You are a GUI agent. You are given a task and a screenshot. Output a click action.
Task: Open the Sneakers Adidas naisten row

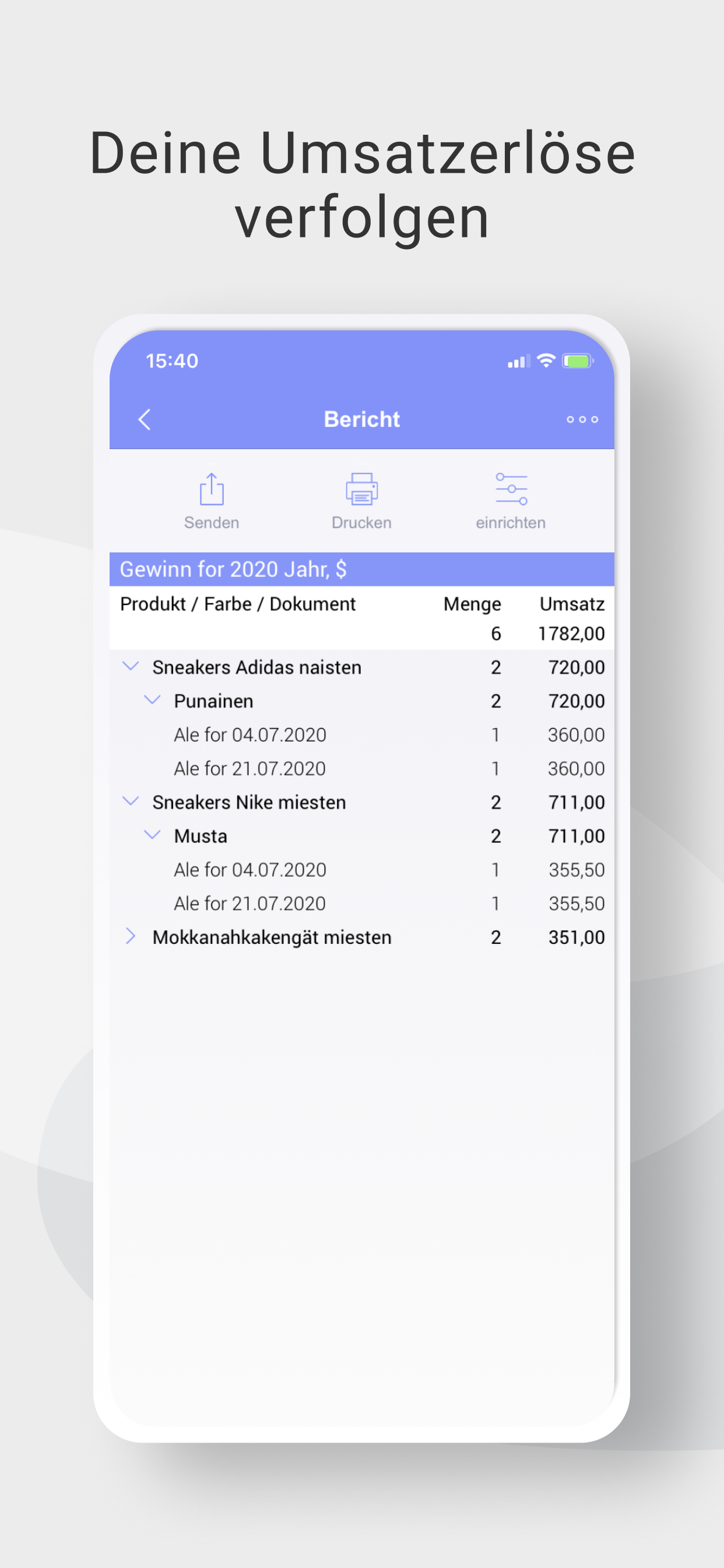(x=362, y=667)
